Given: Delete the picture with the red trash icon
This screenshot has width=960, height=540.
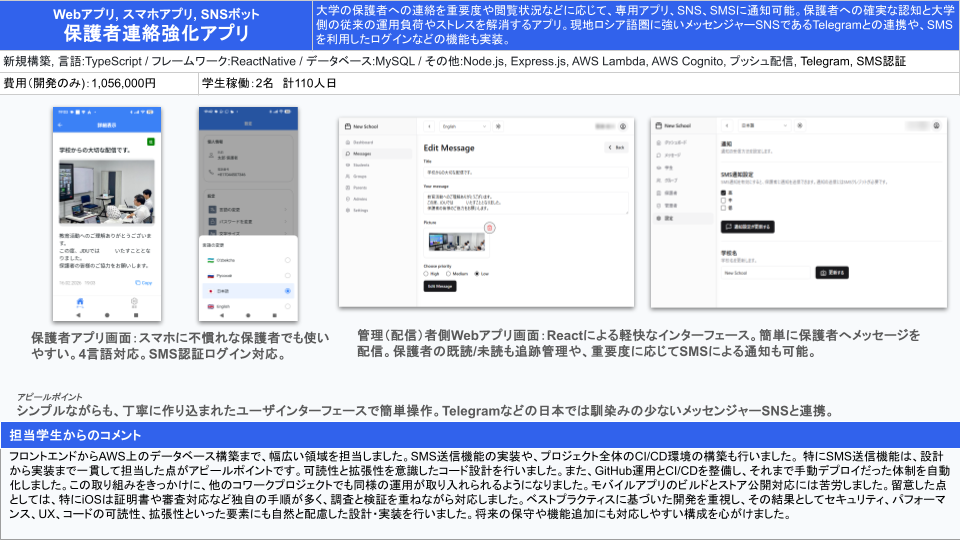Looking at the screenshot, I should pos(489,228).
